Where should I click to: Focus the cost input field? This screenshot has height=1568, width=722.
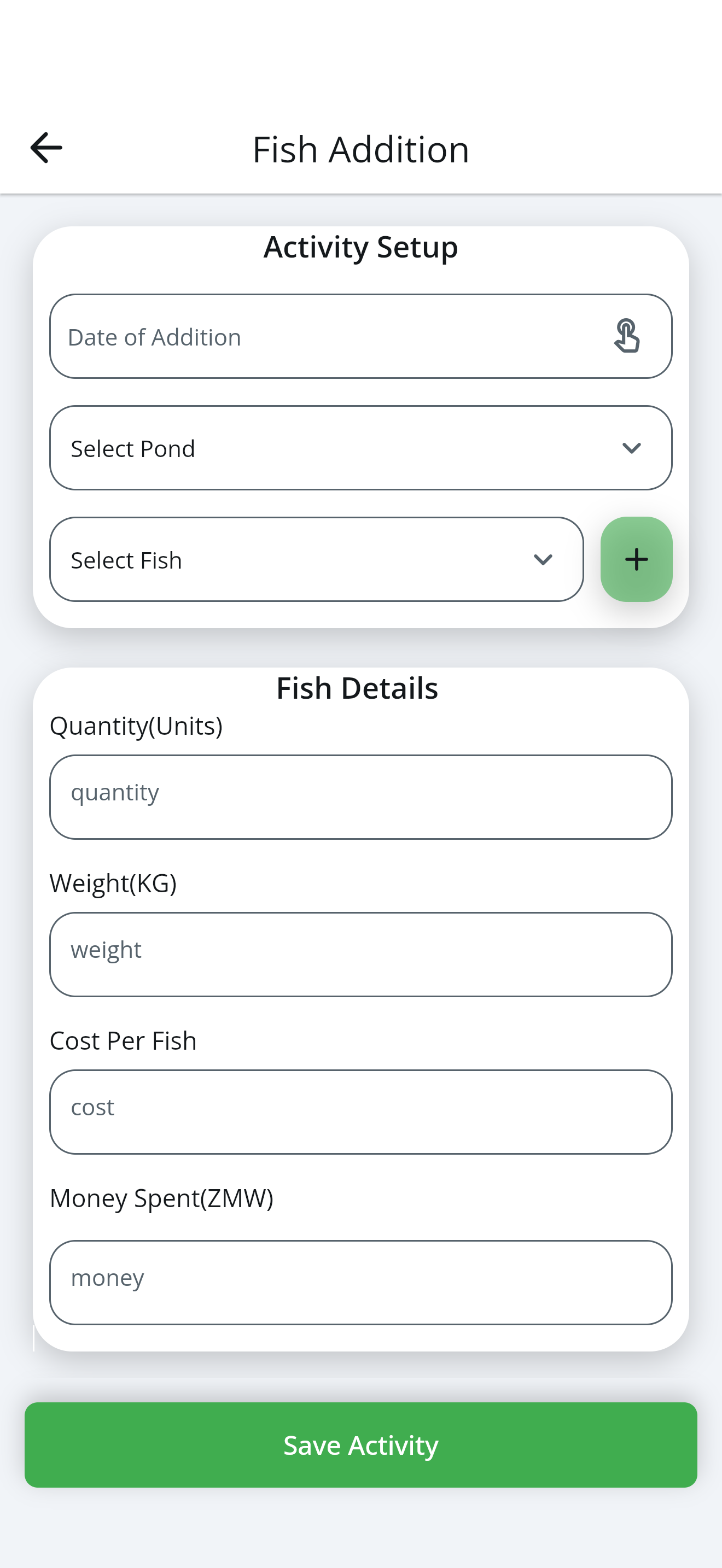point(361,1112)
